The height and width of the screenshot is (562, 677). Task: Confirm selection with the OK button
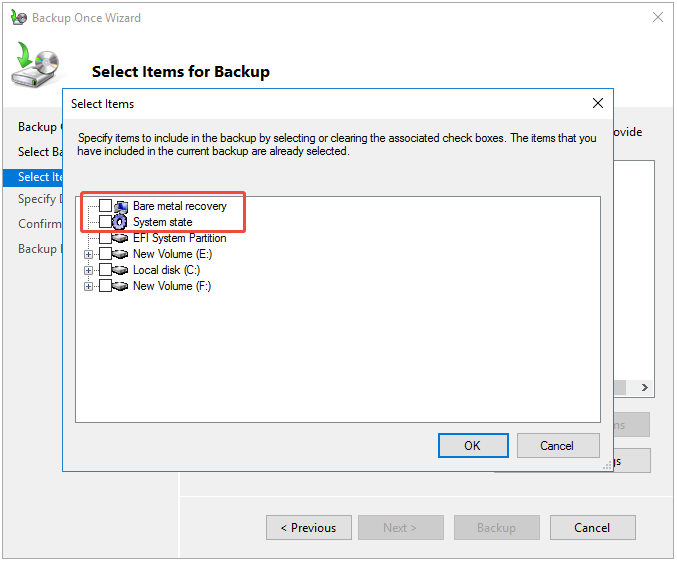tap(472, 446)
